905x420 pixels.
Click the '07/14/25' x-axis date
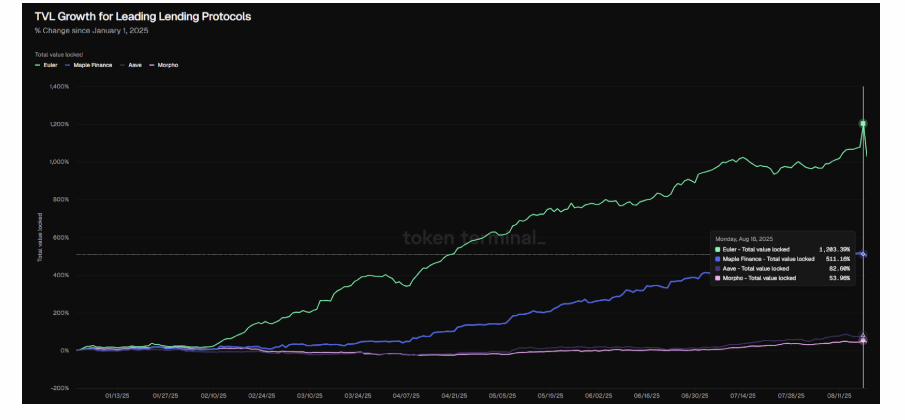[742, 396]
